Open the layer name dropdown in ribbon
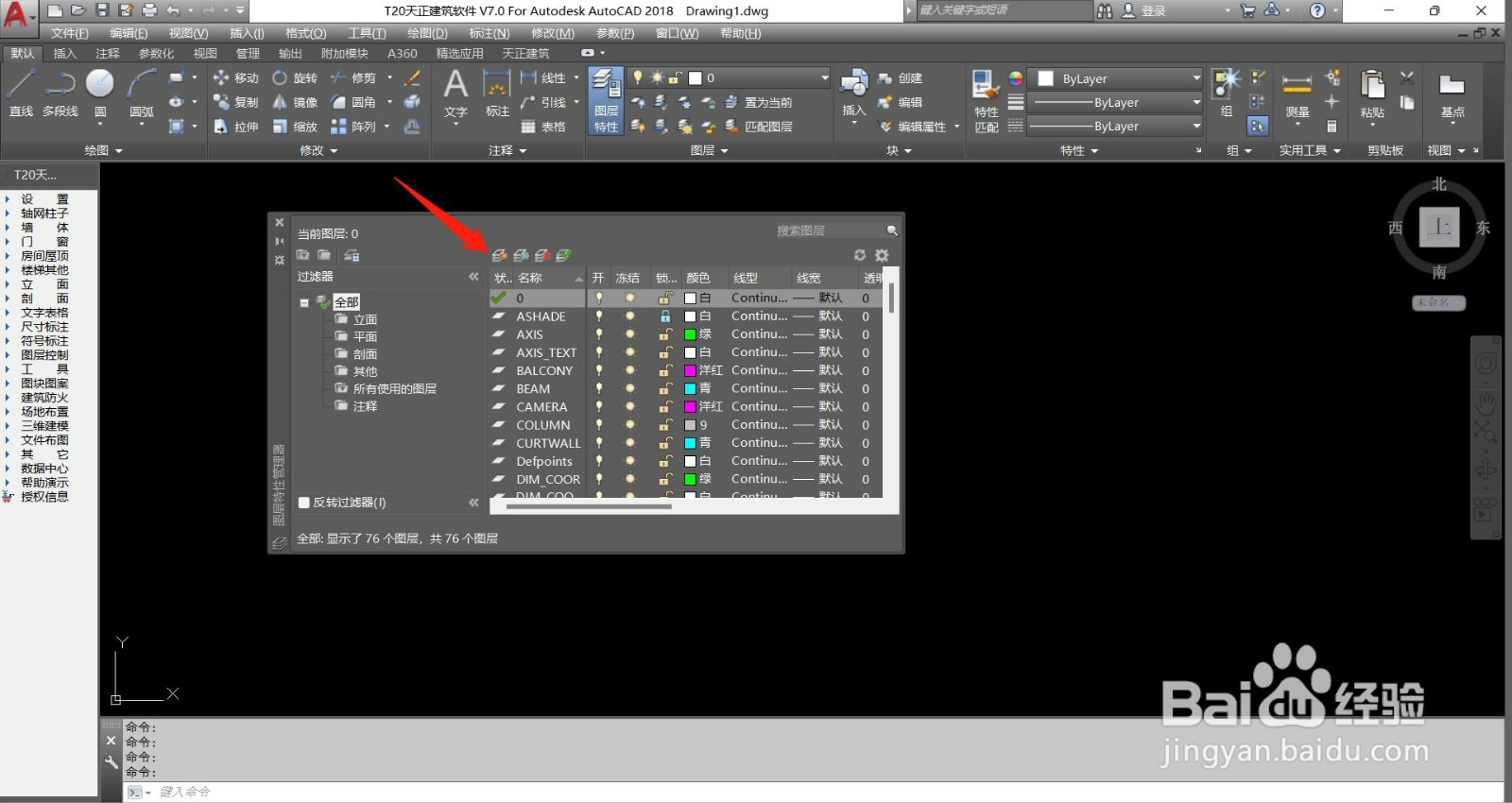The image size is (1512, 803). 824,77
